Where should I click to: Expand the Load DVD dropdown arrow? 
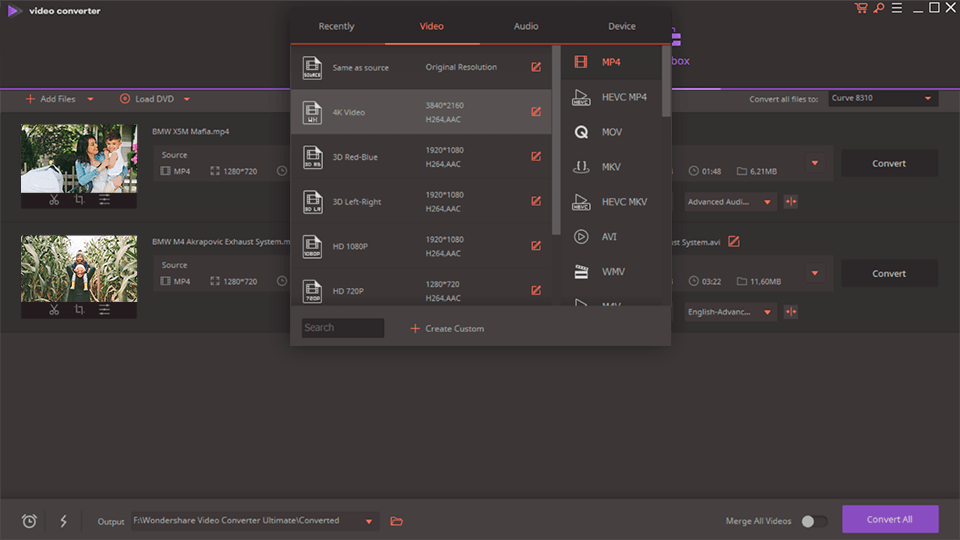[187, 99]
